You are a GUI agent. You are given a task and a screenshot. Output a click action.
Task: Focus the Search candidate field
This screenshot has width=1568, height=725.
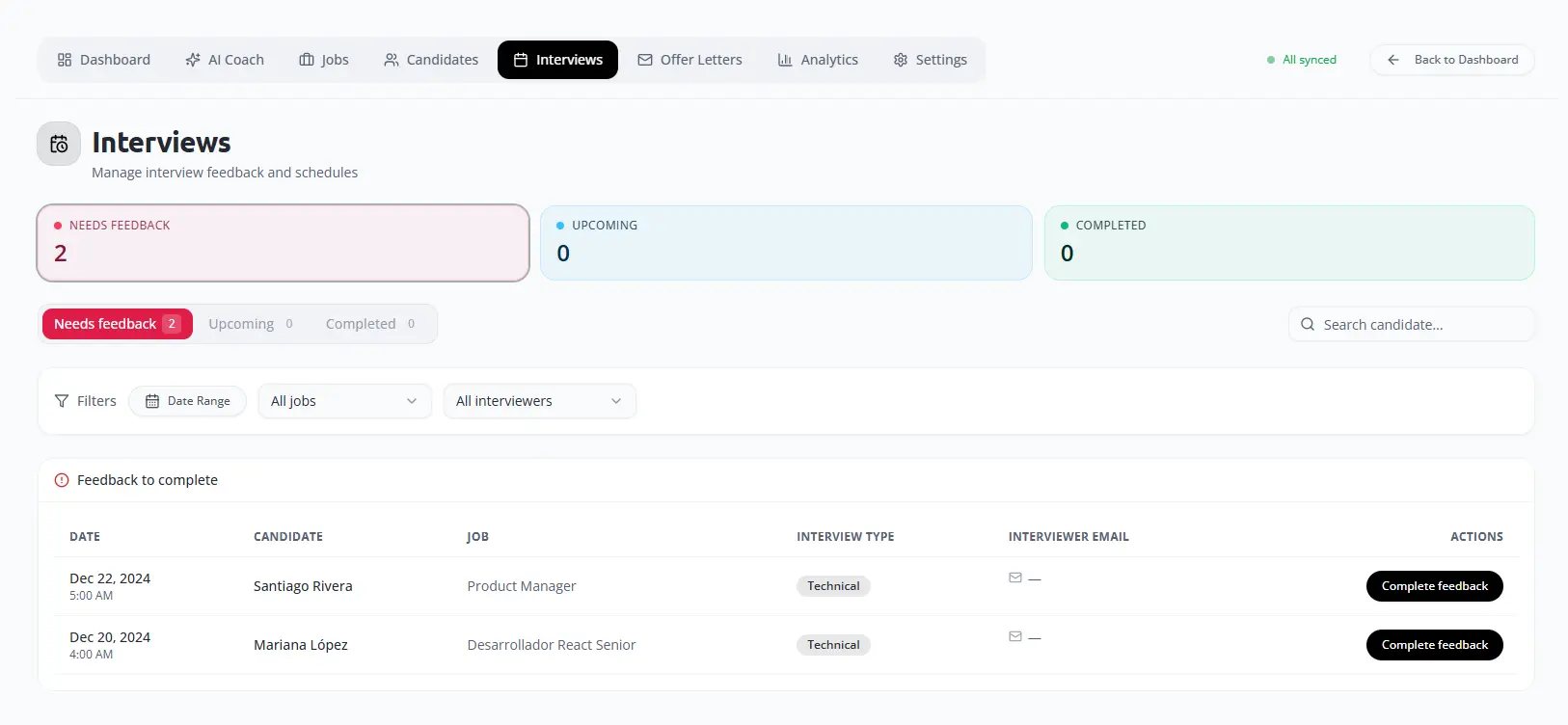coord(1412,325)
